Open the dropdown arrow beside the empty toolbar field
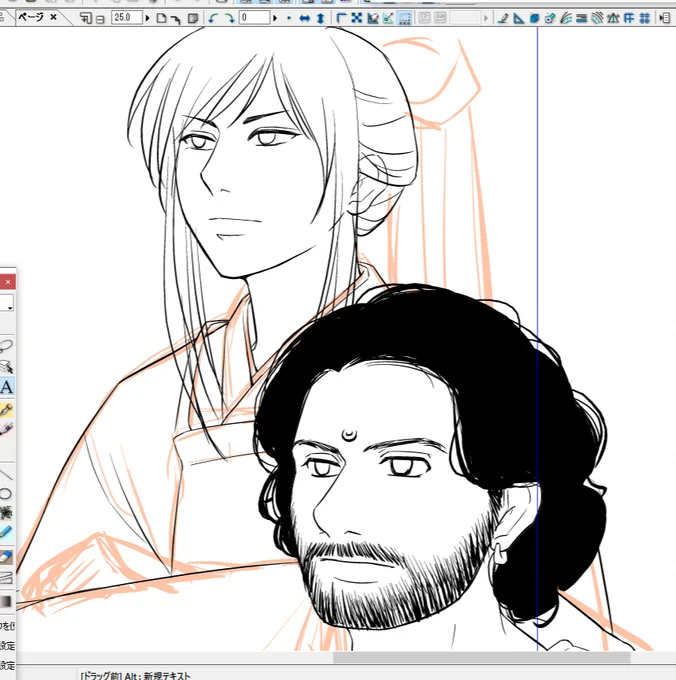The image size is (676, 680). tap(485, 19)
